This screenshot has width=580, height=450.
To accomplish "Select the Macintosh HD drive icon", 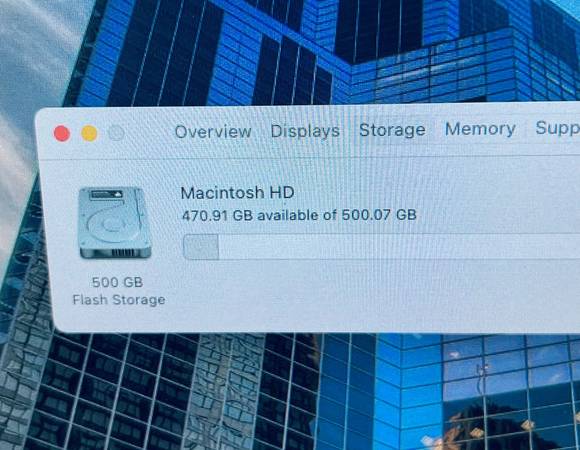I will [x=115, y=223].
